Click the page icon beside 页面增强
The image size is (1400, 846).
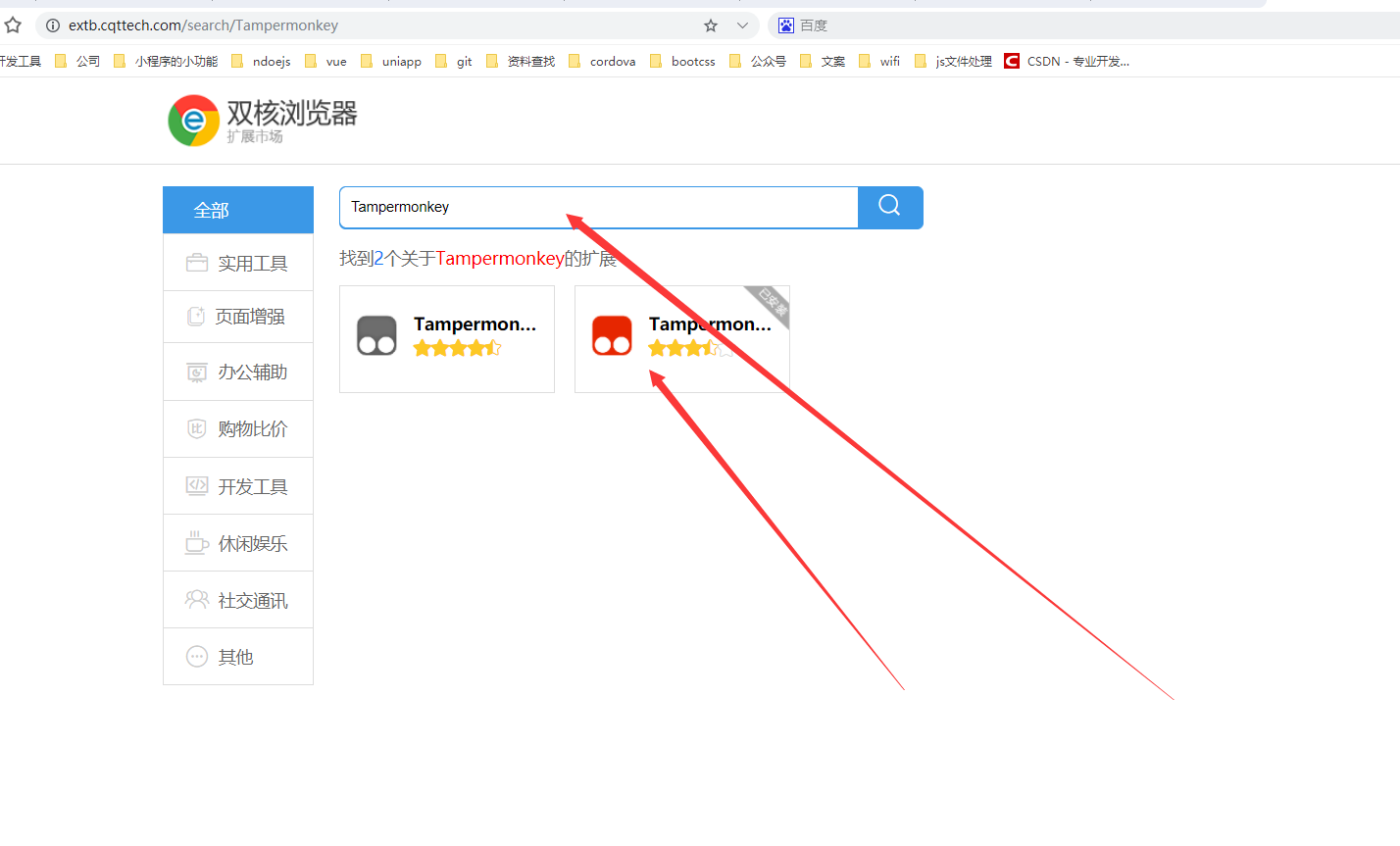(x=196, y=317)
